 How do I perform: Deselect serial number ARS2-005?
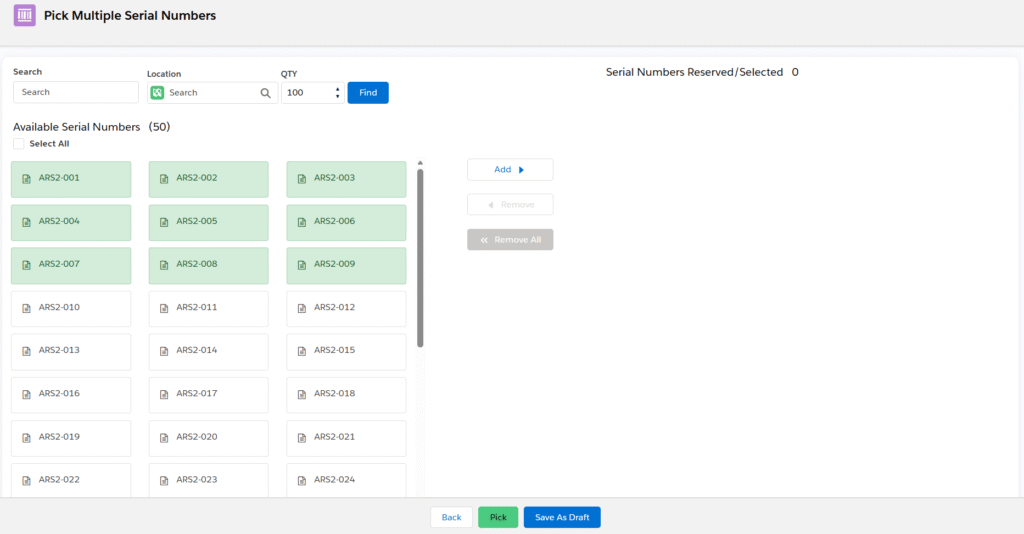point(208,222)
